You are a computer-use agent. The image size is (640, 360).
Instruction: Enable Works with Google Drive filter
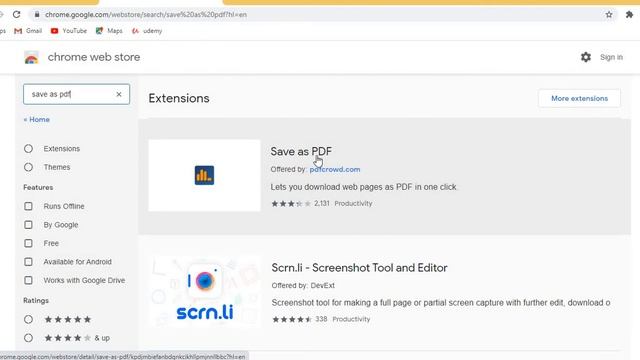pos(28,280)
